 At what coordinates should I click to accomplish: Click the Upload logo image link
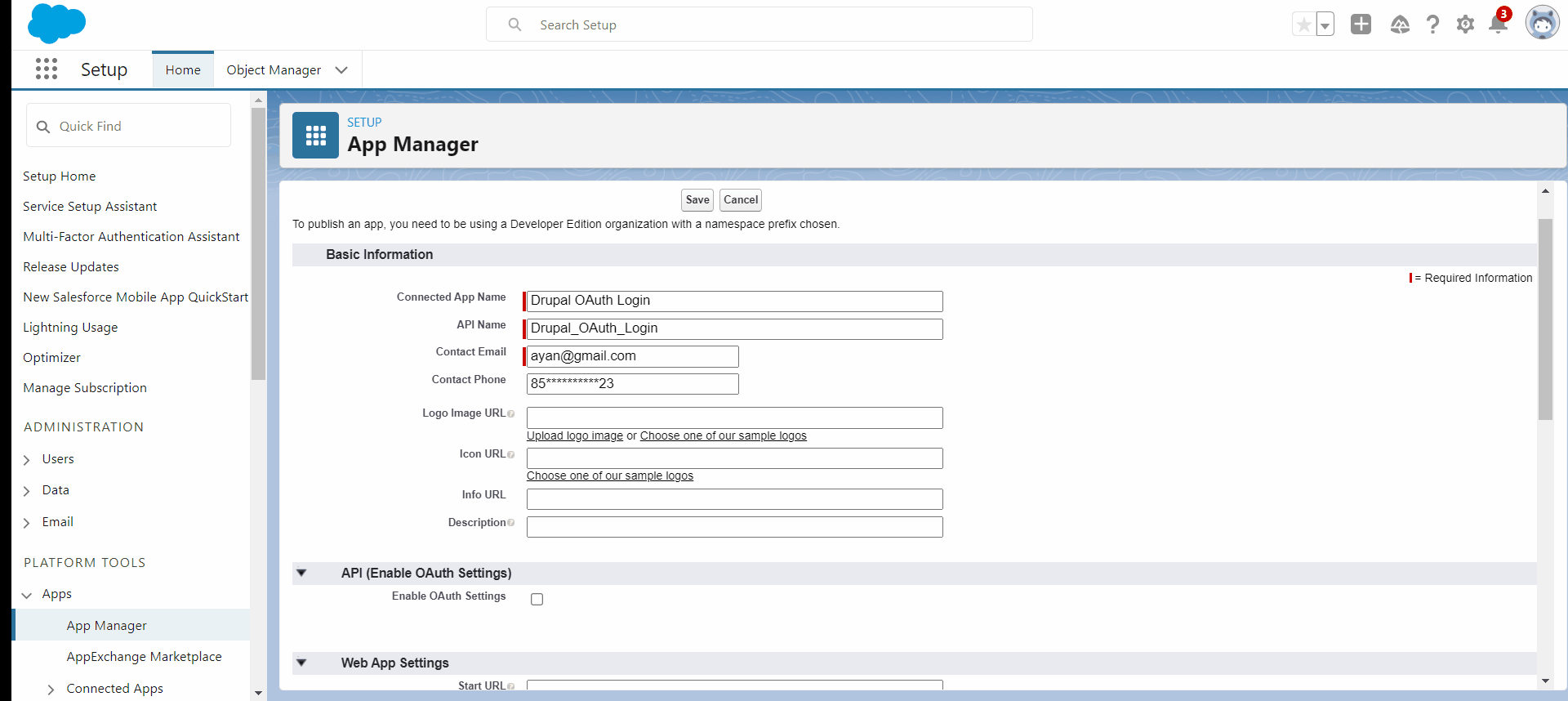point(574,436)
